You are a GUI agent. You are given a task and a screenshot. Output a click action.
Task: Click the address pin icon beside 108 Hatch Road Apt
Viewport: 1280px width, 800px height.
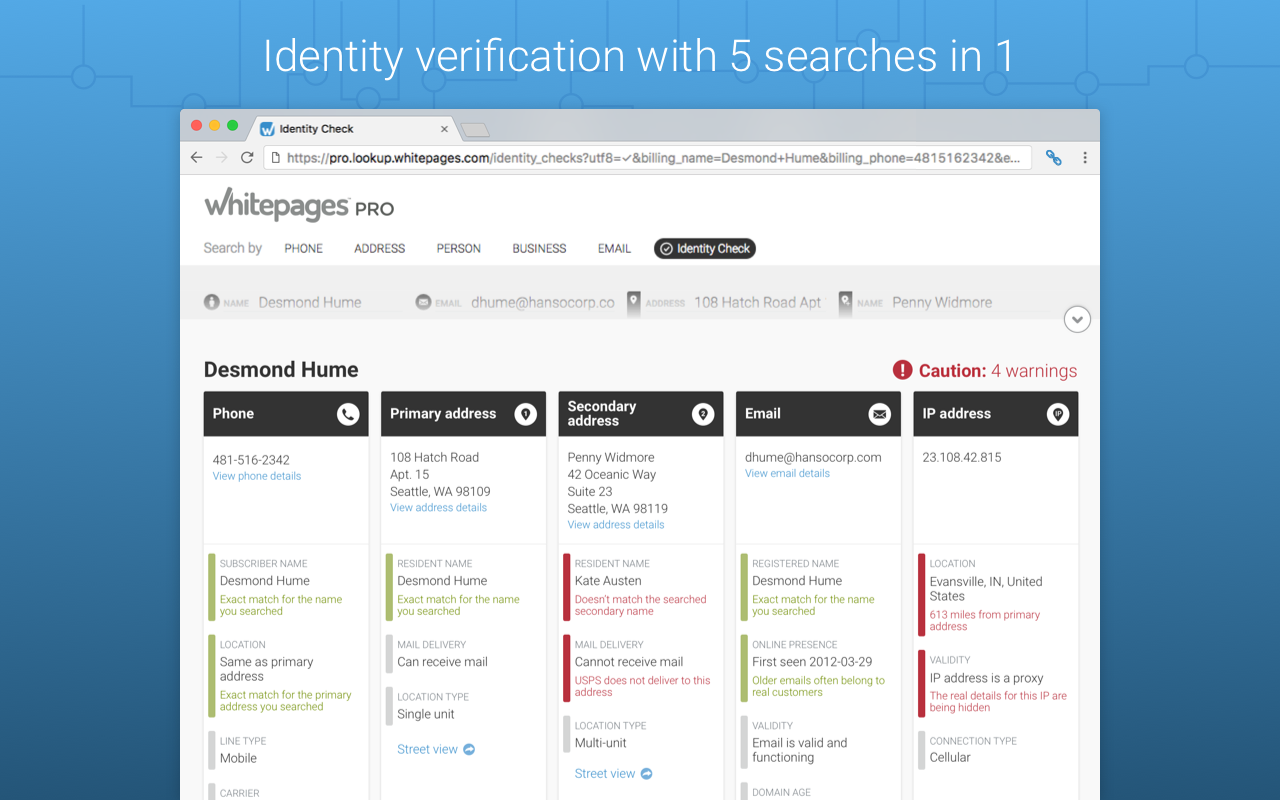[634, 304]
